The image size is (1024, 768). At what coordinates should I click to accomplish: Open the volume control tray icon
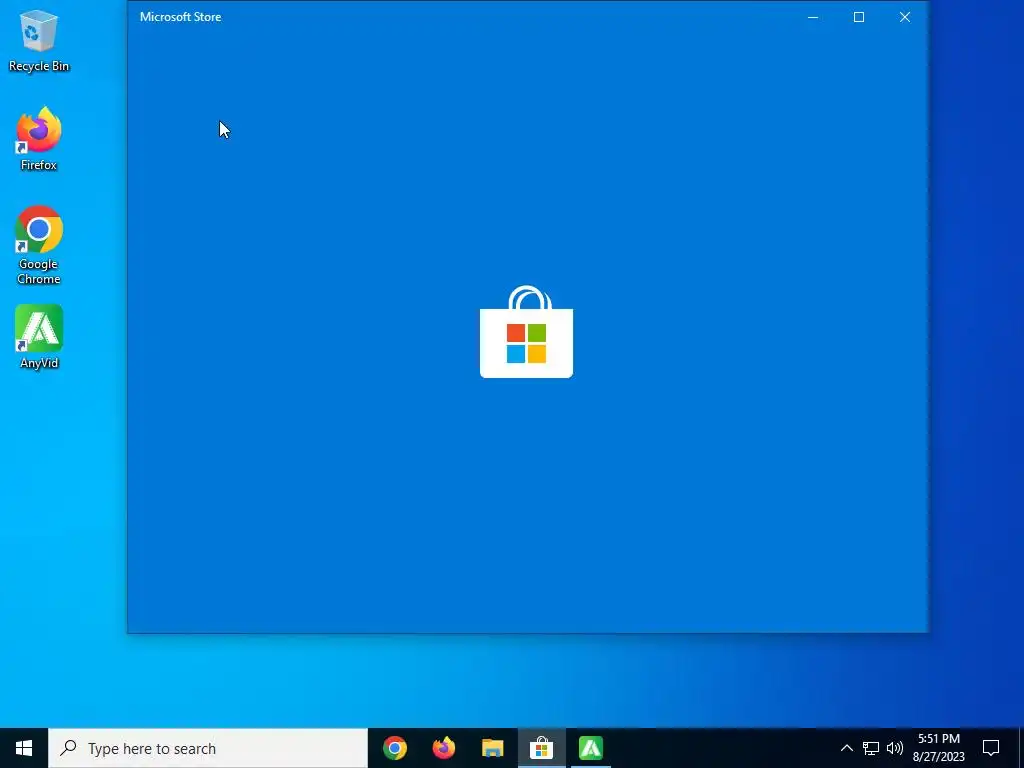tap(895, 748)
